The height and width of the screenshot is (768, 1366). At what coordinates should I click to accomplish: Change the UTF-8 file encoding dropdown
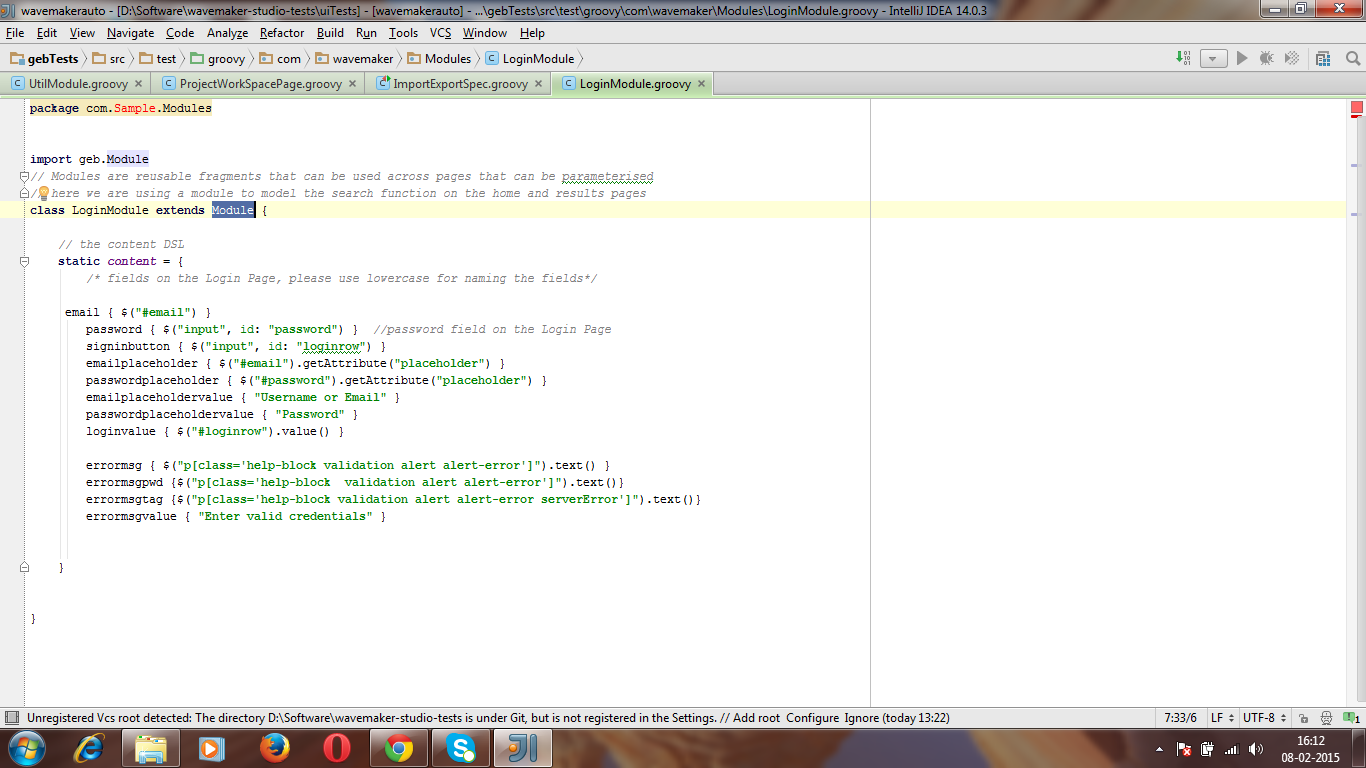1264,718
